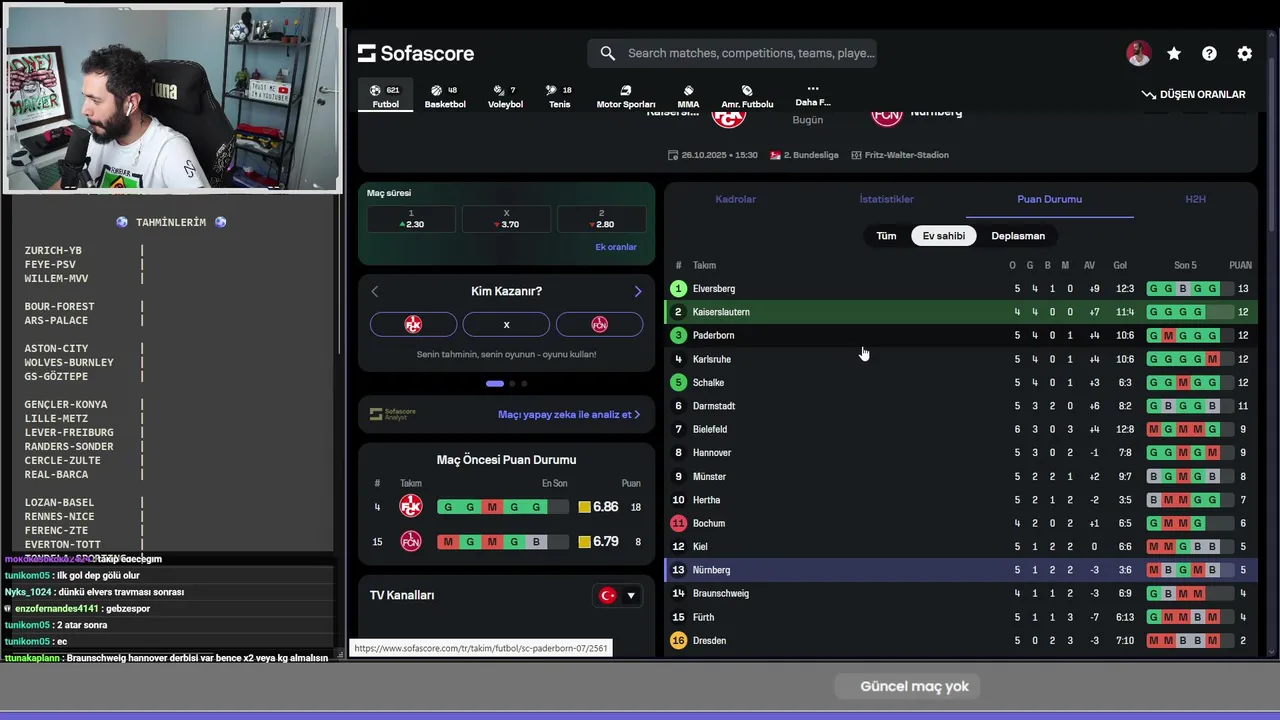1280x720 pixels.
Task: Focus the Search matches input field
Action: (751, 53)
